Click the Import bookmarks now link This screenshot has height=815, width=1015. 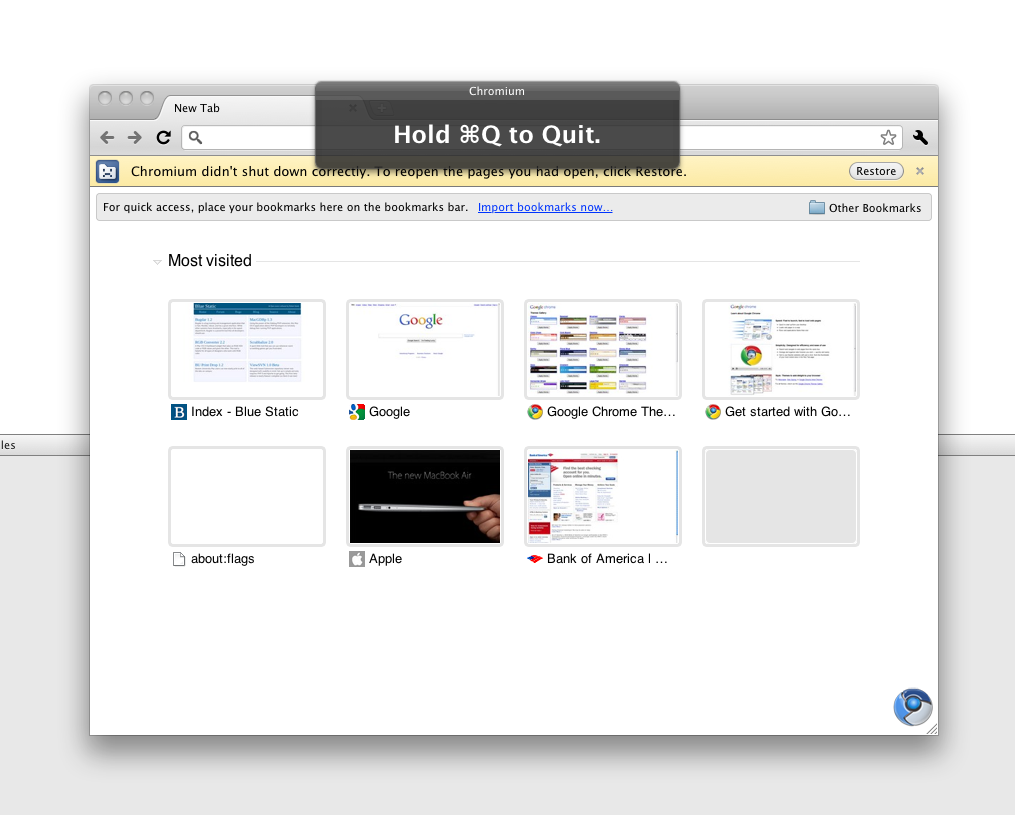pos(545,207)
